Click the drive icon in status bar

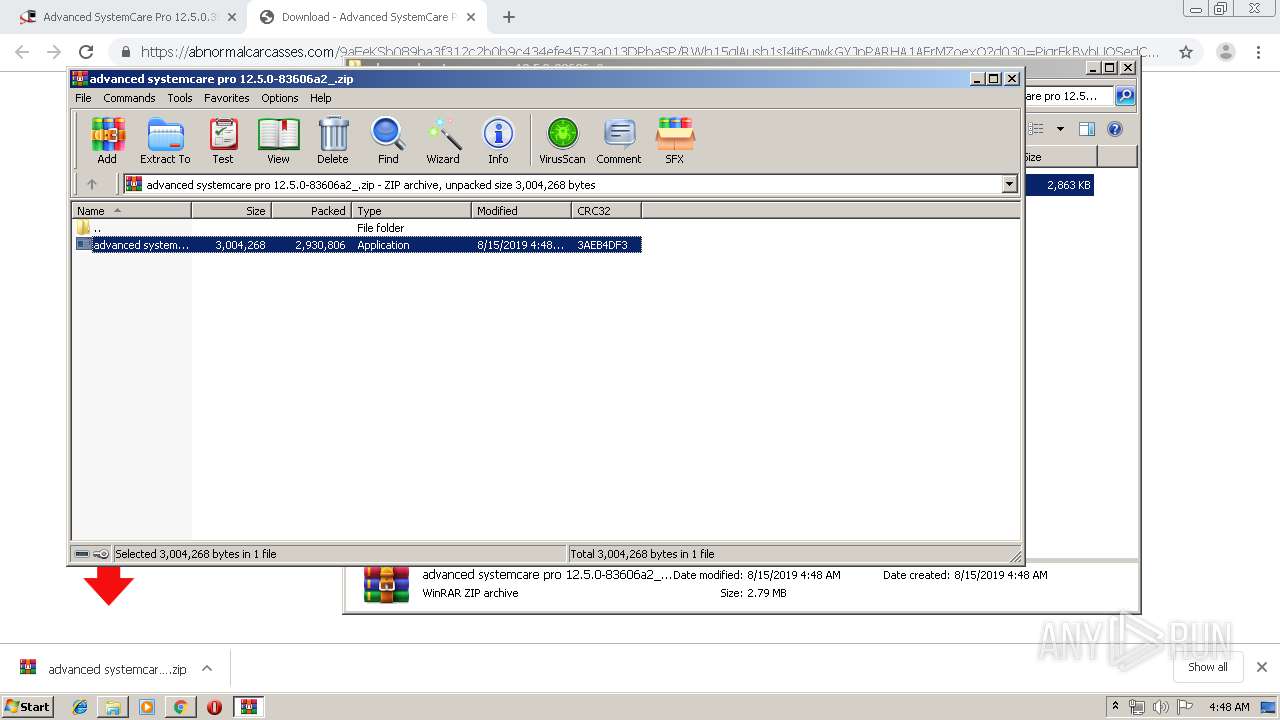pyautogui.click(x=82, y=554)
